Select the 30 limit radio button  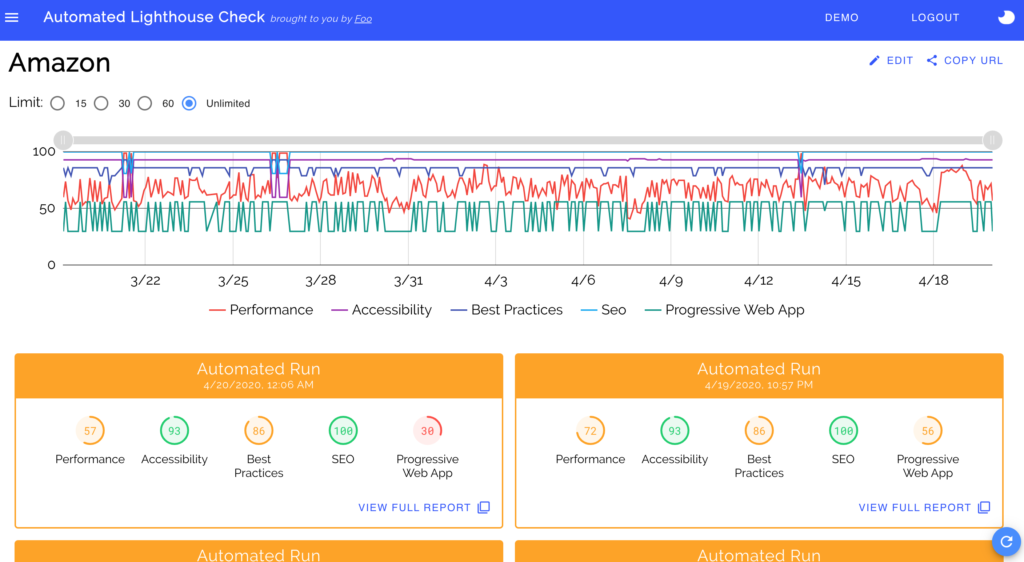tap(101, 103)
